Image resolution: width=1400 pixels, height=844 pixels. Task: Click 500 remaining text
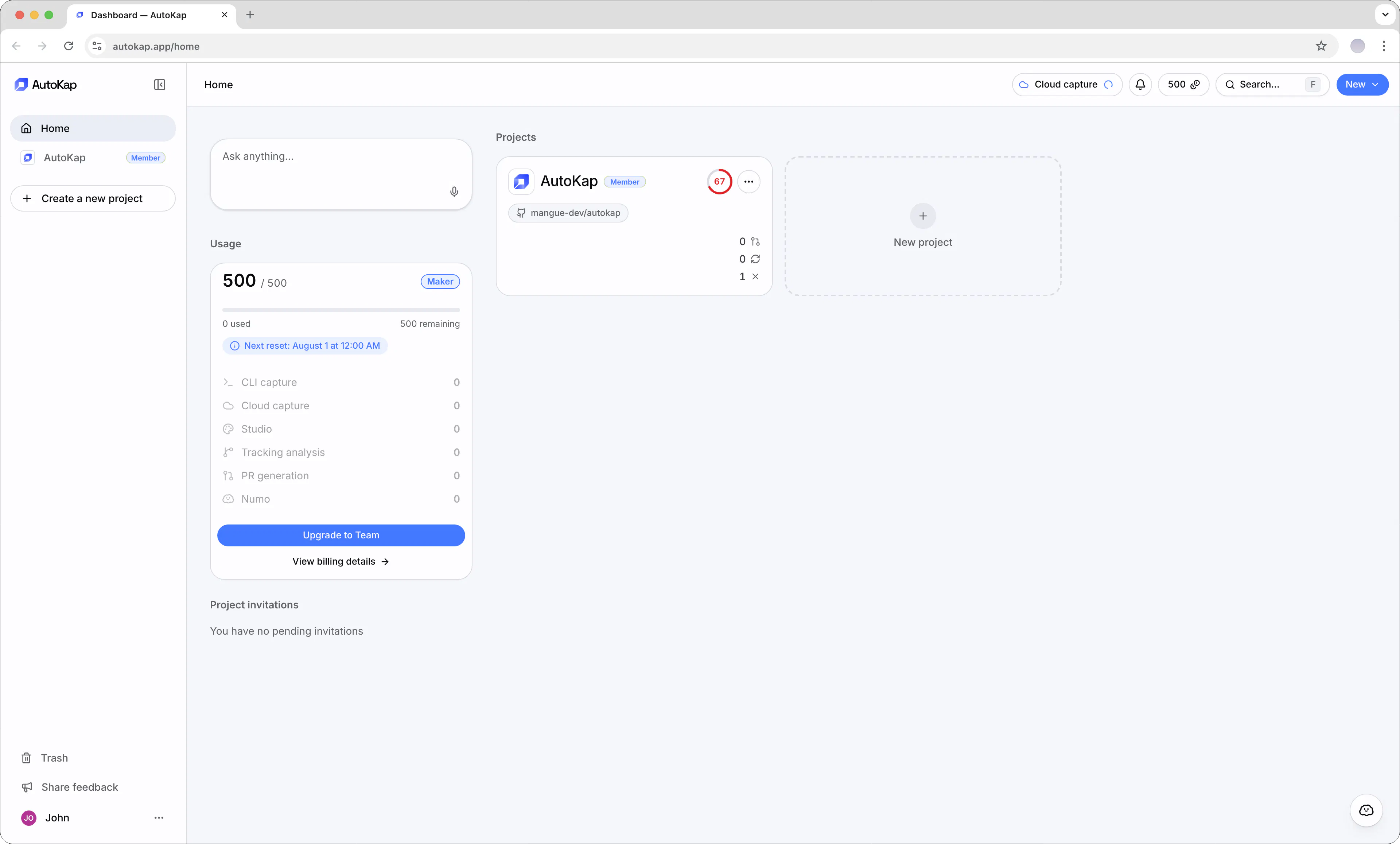pyautogui.click(x=429, y=324)
